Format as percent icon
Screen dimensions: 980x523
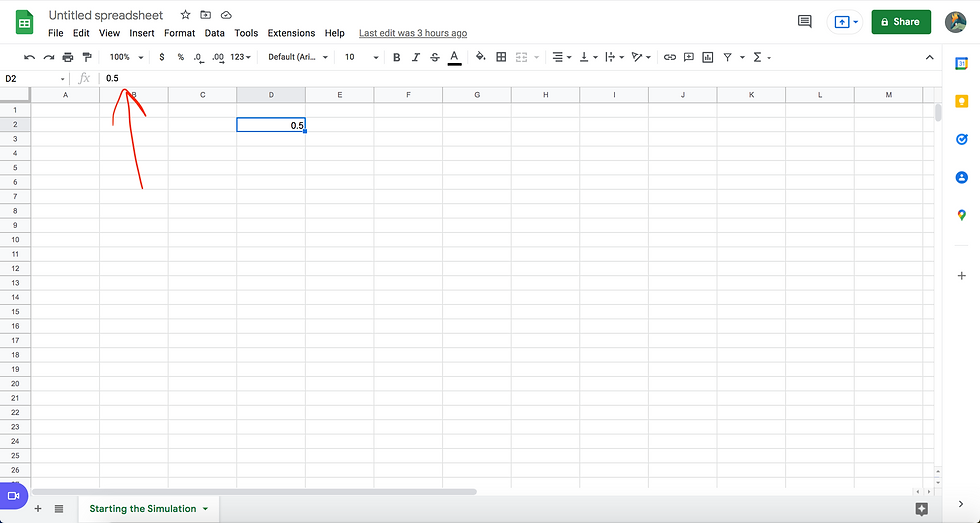181,57
